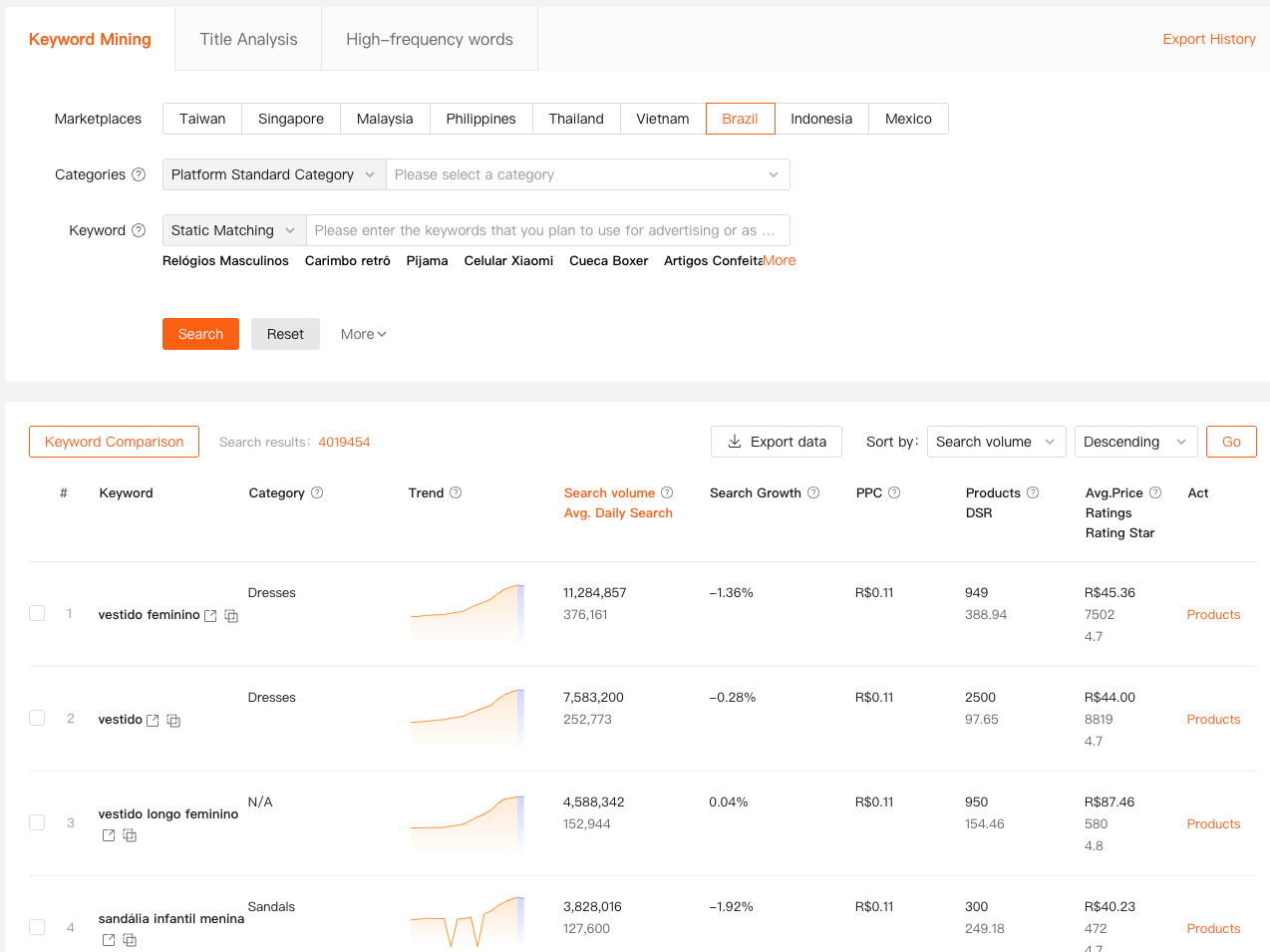The width and height of the screenshot is (1270, 952).
Task: Click the orange Search button
Action: pyautogui.click(x=200, y=334)
